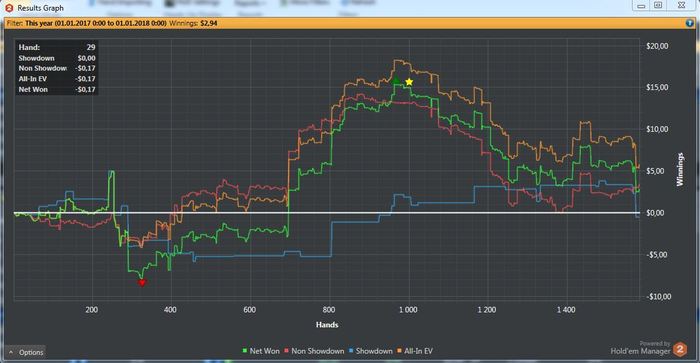
Task: Click the Hand: 29 row in info box
Action: 57,47
